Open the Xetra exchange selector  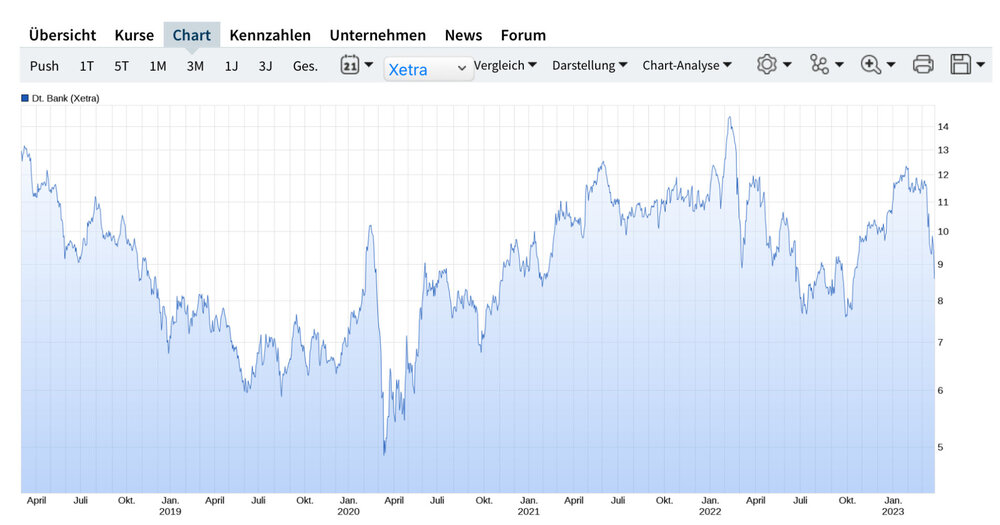click(429, 69)
